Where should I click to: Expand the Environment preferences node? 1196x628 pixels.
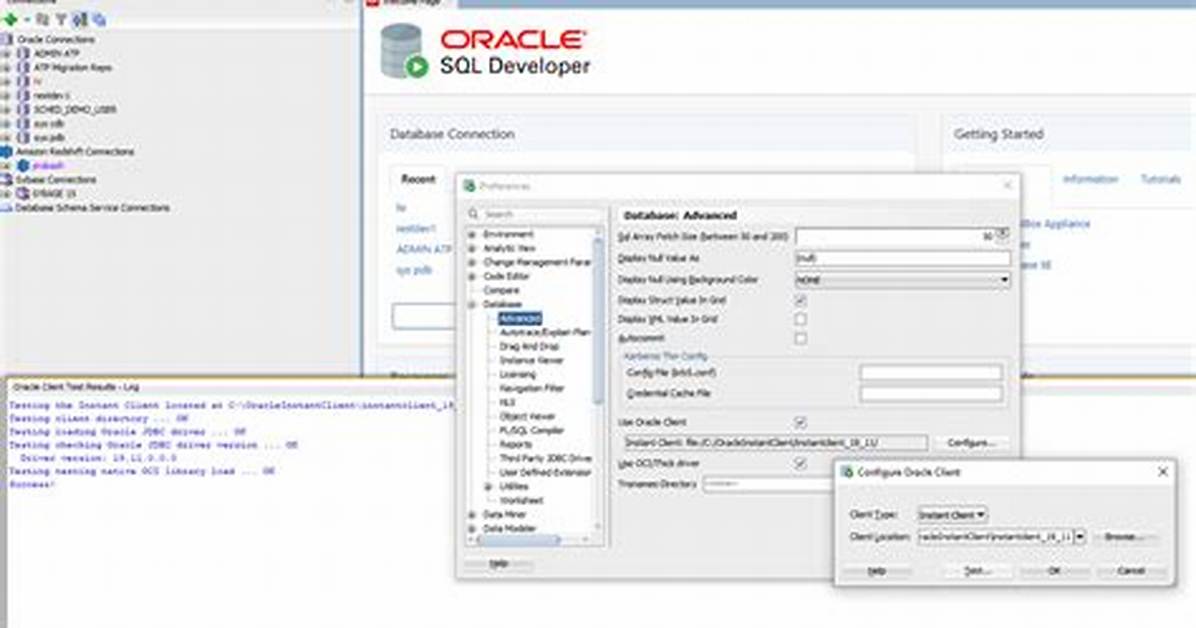[x=472, y=234]
